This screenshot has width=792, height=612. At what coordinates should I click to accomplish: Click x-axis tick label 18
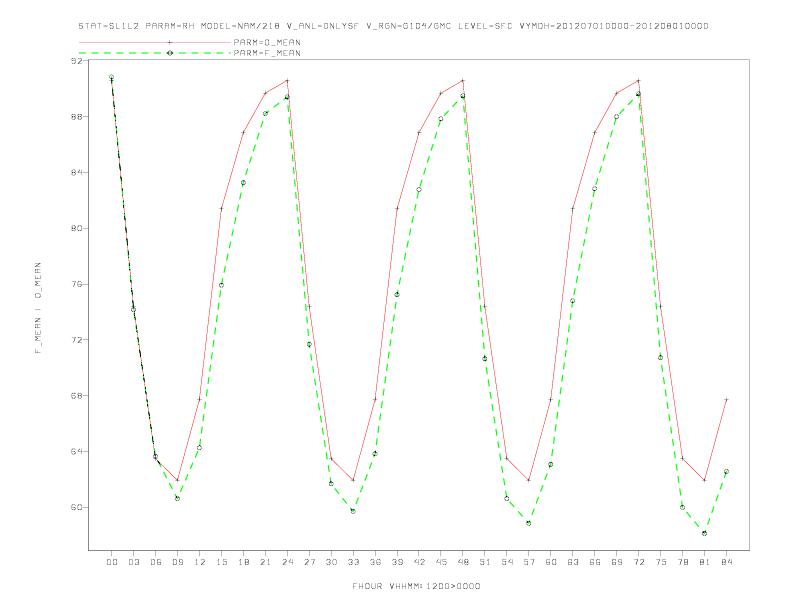(243, 562)
